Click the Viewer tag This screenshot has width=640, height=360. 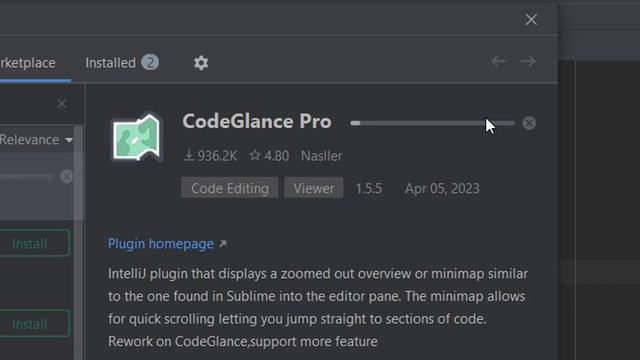pos(314,188)
